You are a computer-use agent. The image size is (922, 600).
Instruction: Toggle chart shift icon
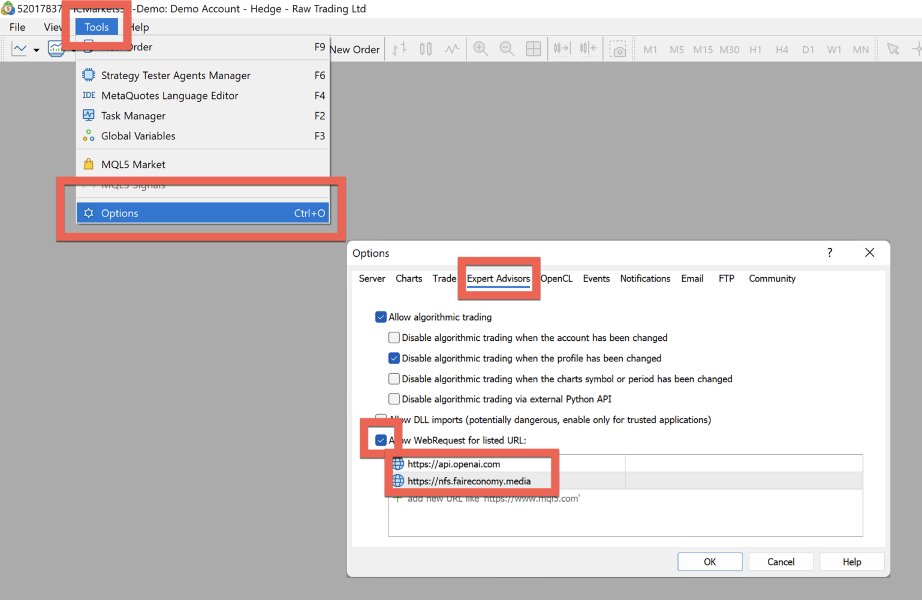[x=588, y=49]
